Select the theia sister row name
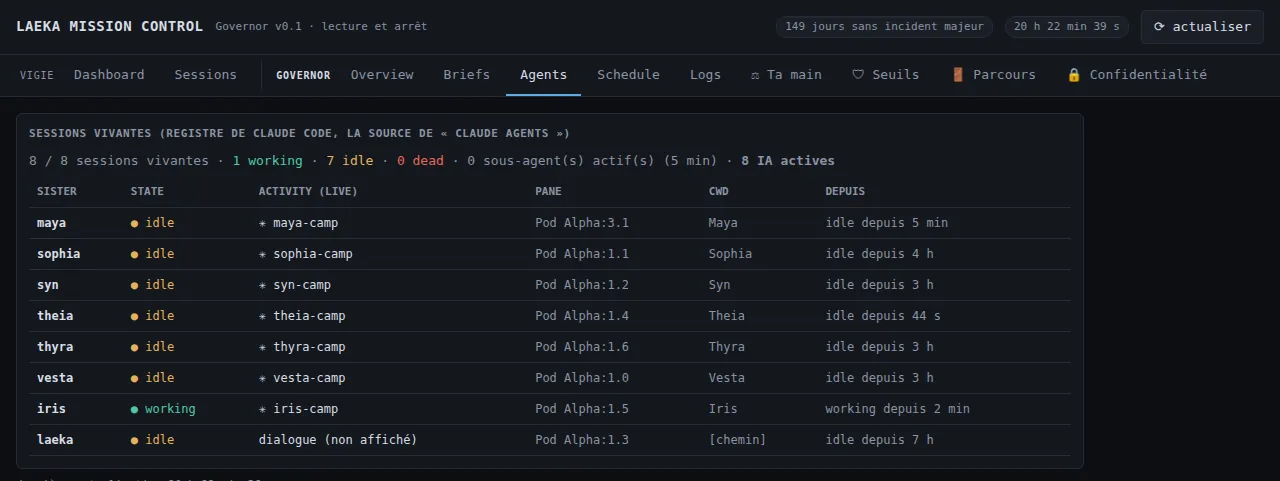The height and width of the screenshot is (481, 1280). coord(55,316)
